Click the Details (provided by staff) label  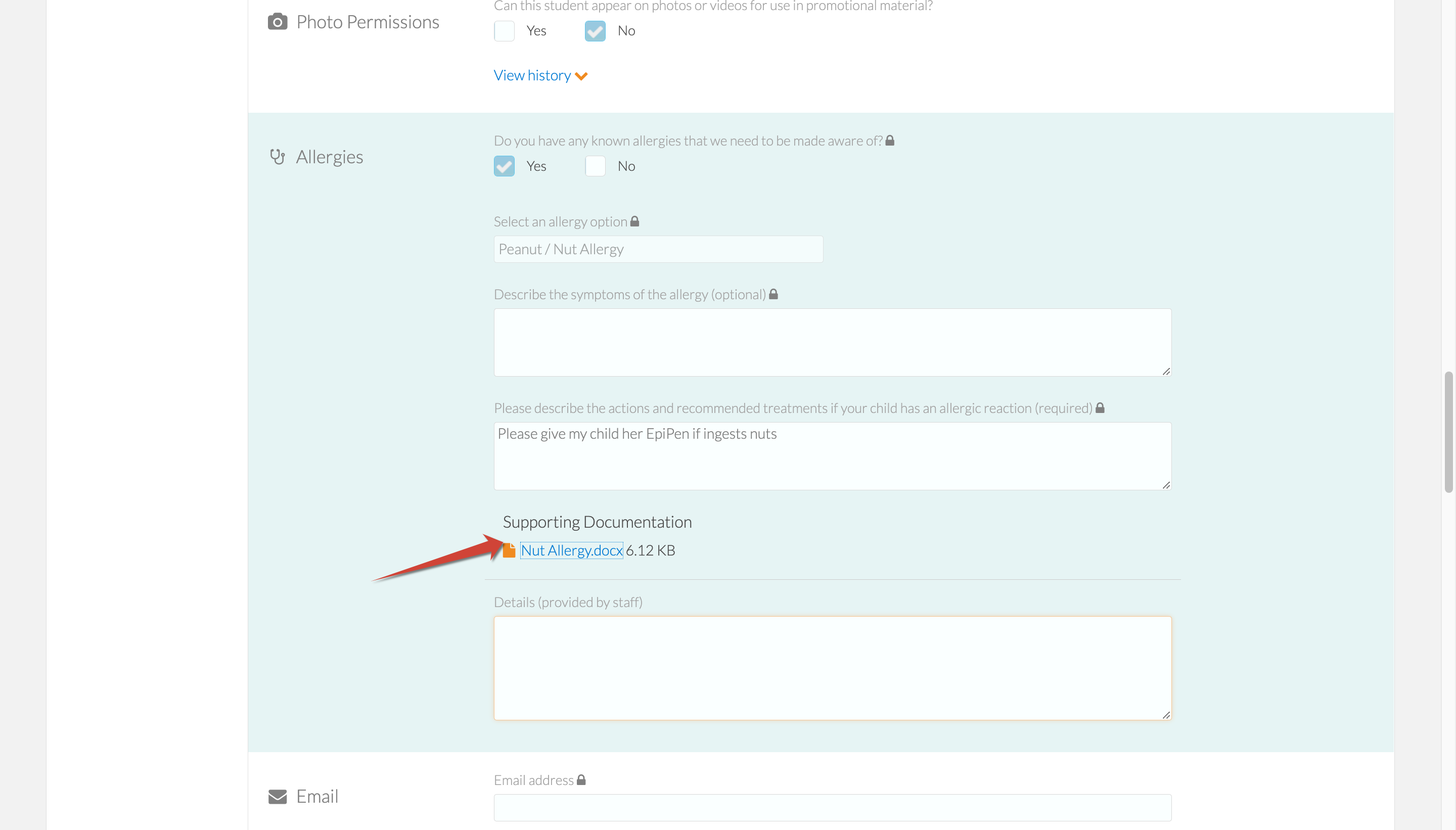[568, 602]
